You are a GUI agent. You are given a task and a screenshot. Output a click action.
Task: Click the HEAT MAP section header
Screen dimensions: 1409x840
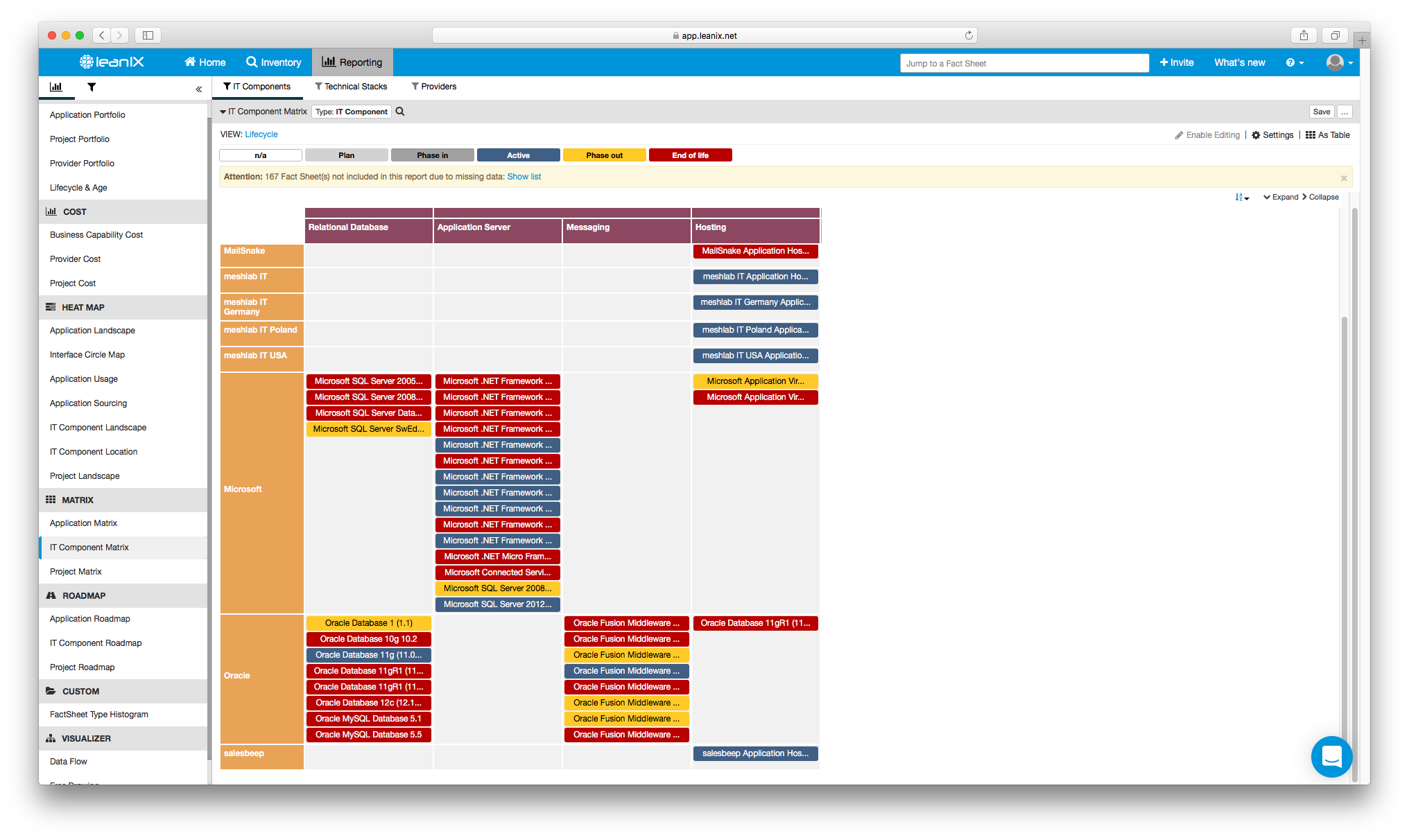123,308
